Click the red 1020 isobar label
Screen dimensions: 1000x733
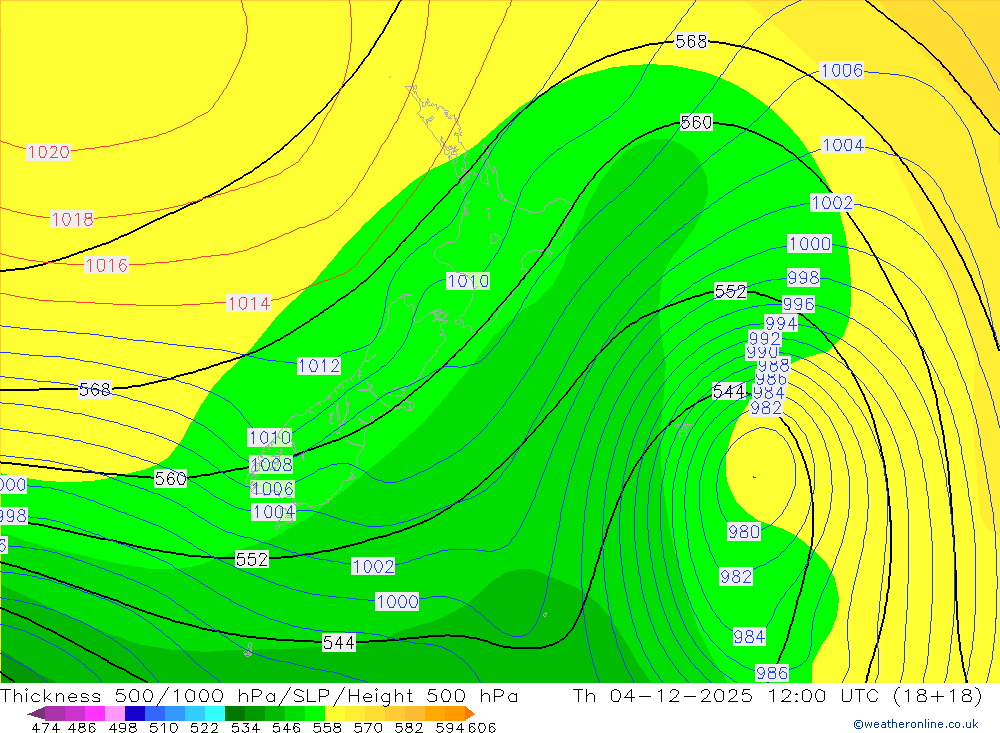tap(48, 152)
